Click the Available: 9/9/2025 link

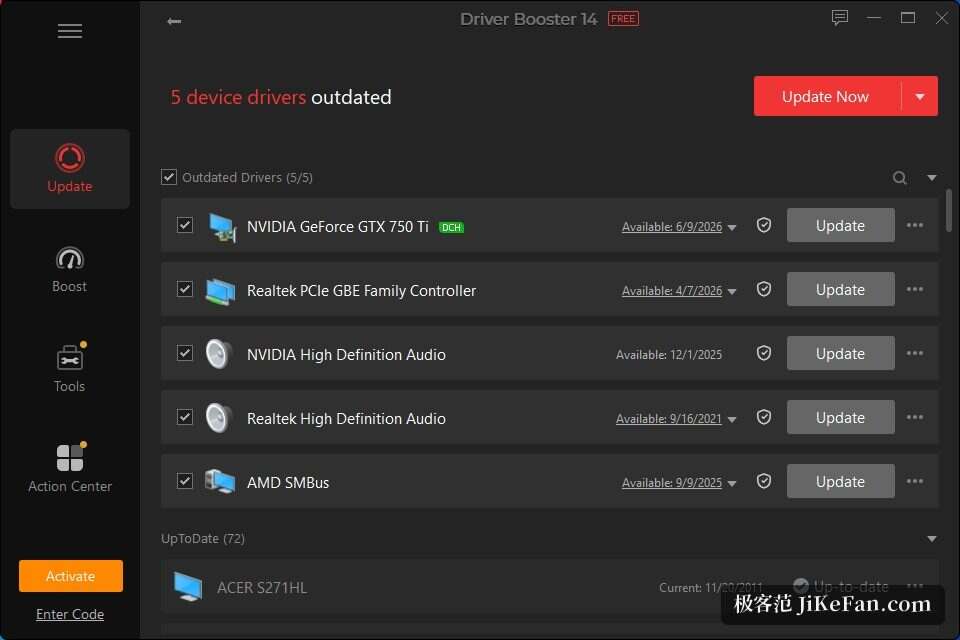point(672,483)
